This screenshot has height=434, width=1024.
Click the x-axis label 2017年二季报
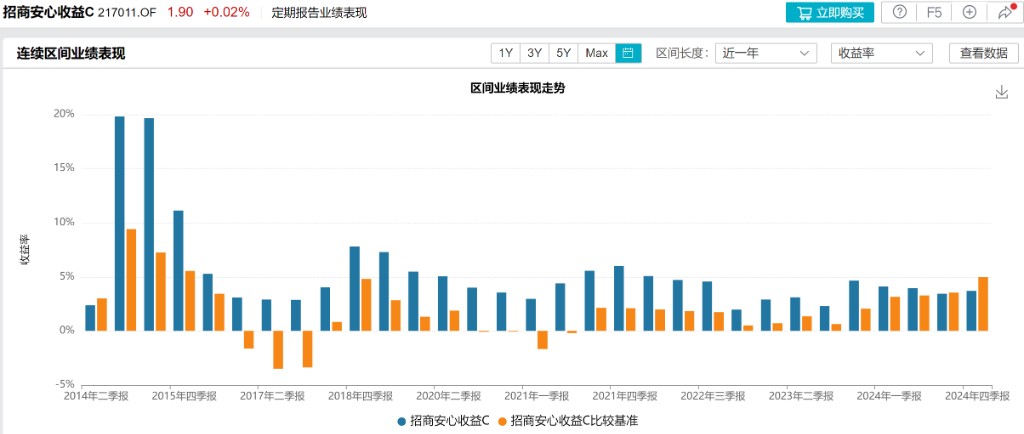(272, 396)
